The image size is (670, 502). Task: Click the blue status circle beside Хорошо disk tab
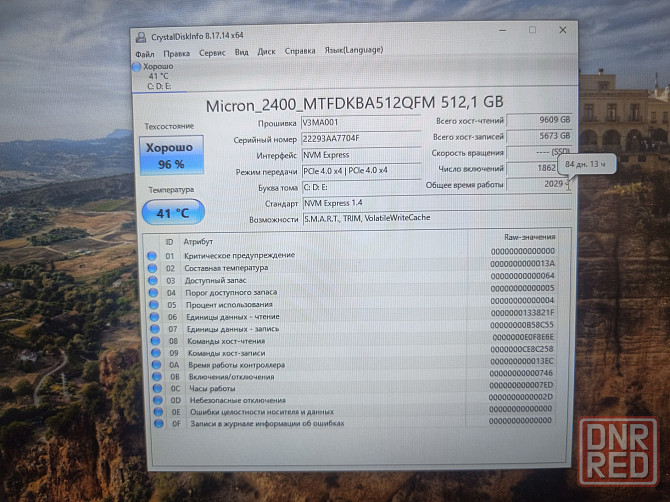[x=137, y=67]
